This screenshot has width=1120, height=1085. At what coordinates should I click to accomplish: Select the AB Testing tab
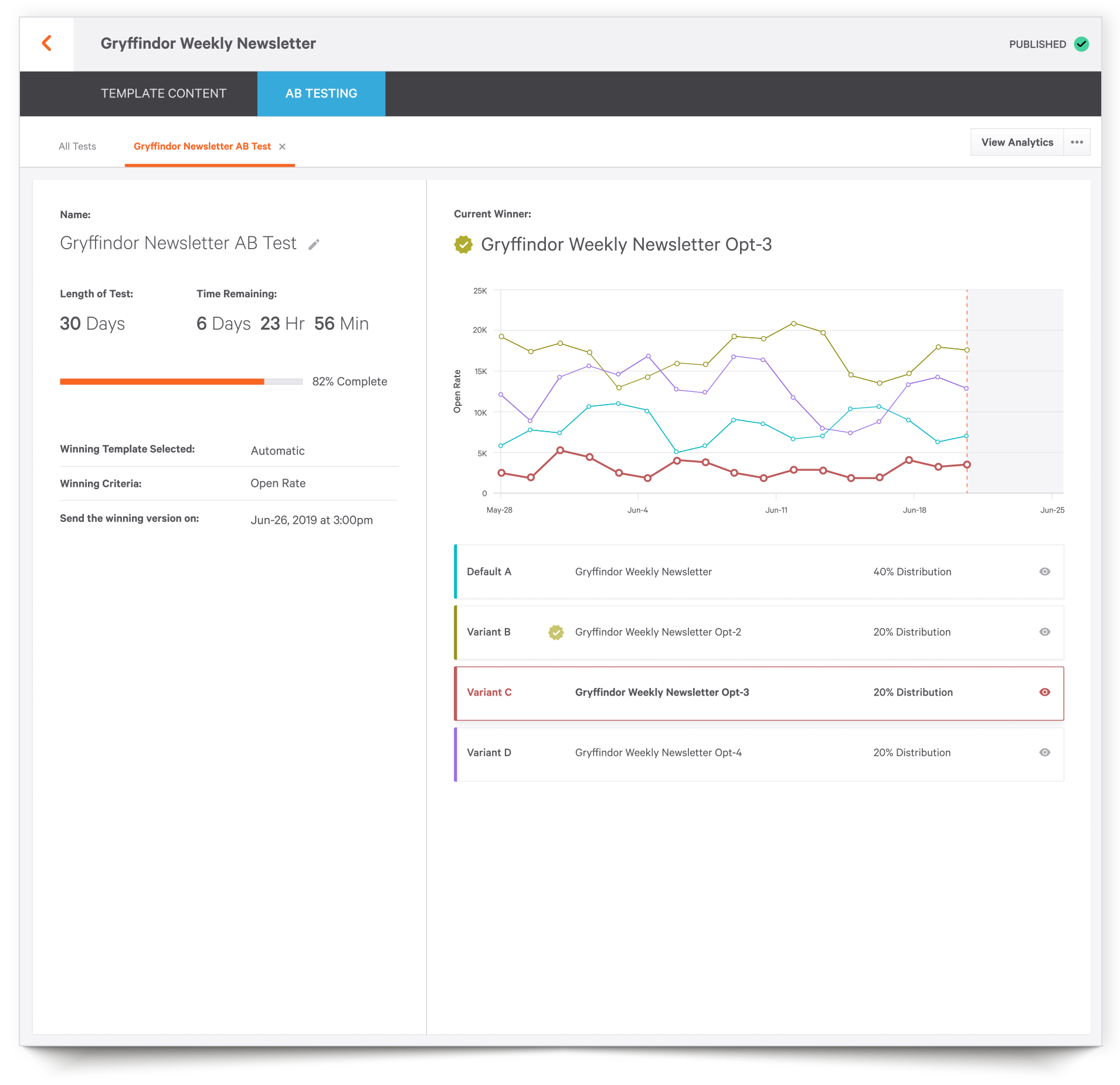tap(321, 94)
